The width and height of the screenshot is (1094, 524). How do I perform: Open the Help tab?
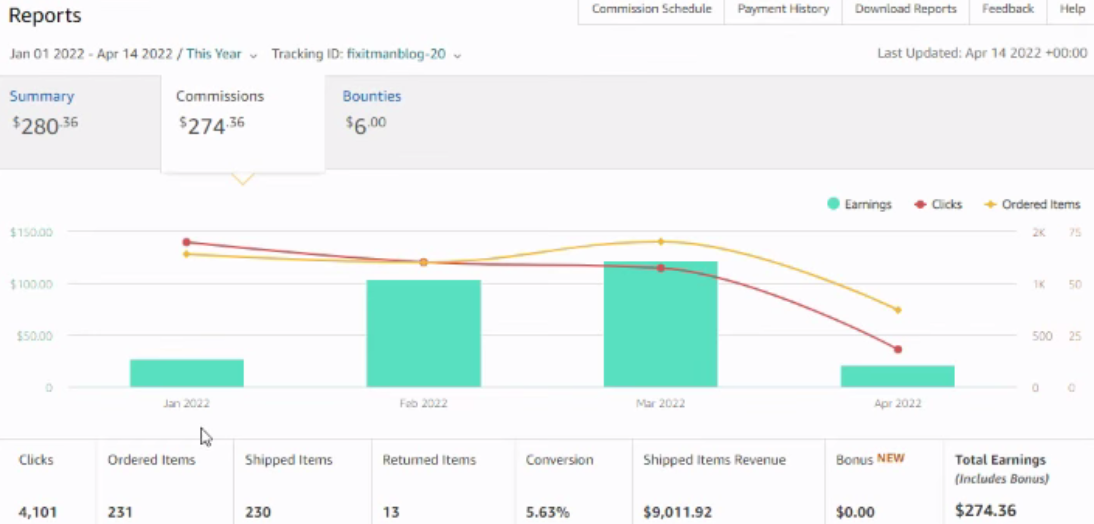(1072, 9)
